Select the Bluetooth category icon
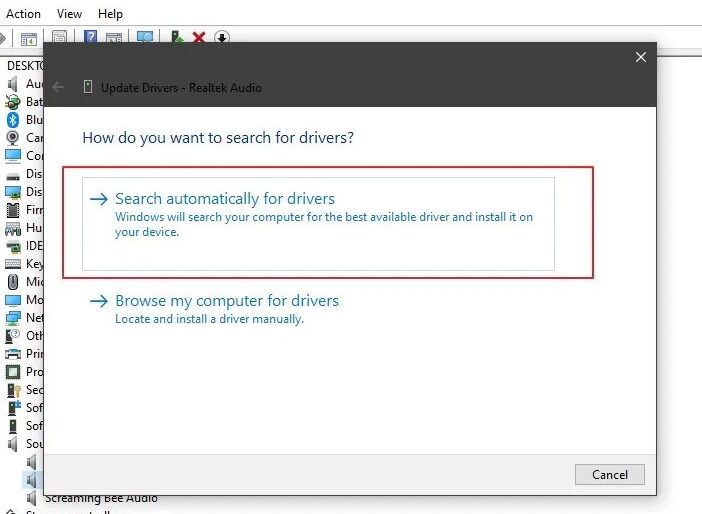The height and width of the screenshot is (514, 702). [13, 120]
